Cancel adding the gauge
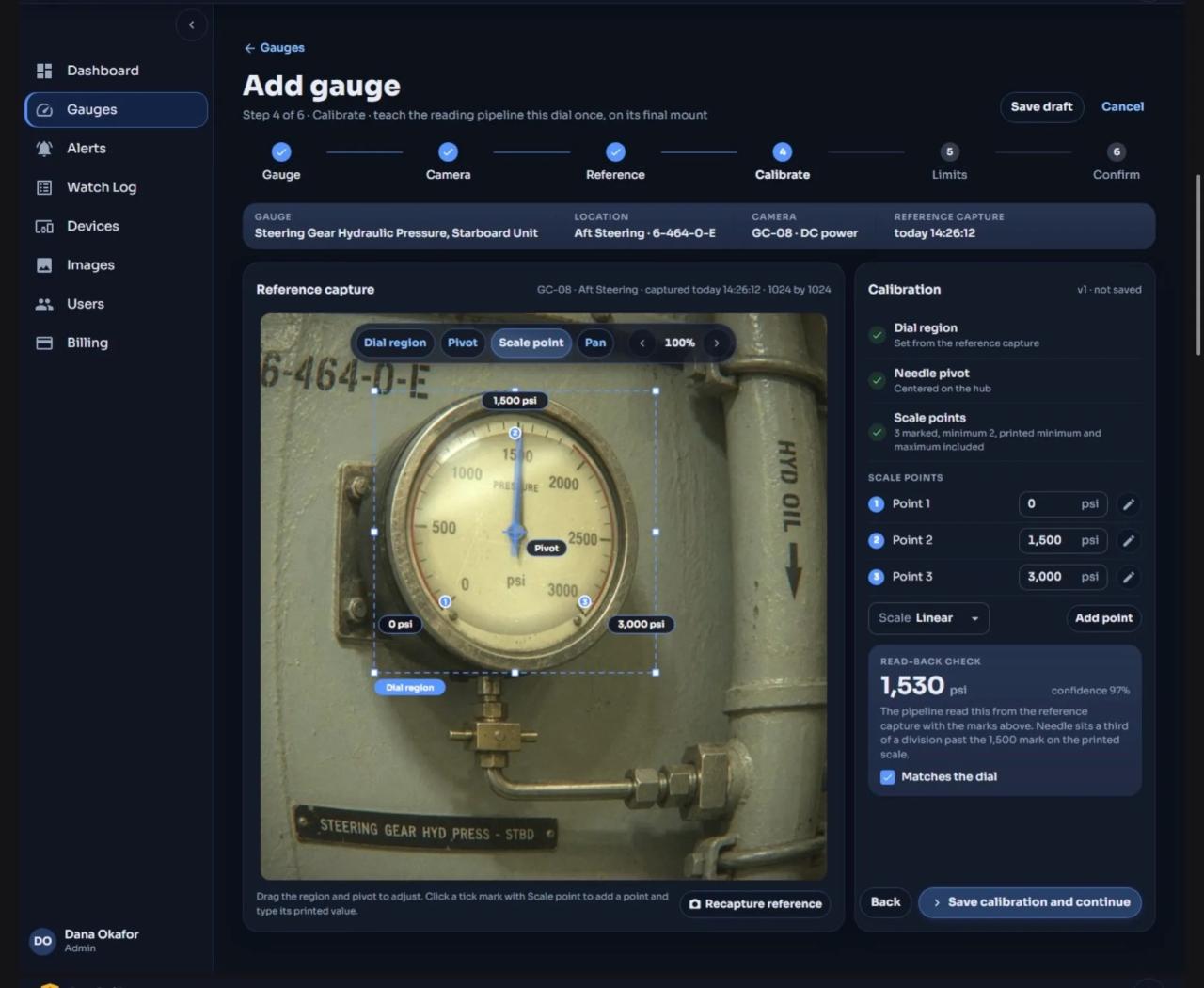 (x=1122, y=107)
